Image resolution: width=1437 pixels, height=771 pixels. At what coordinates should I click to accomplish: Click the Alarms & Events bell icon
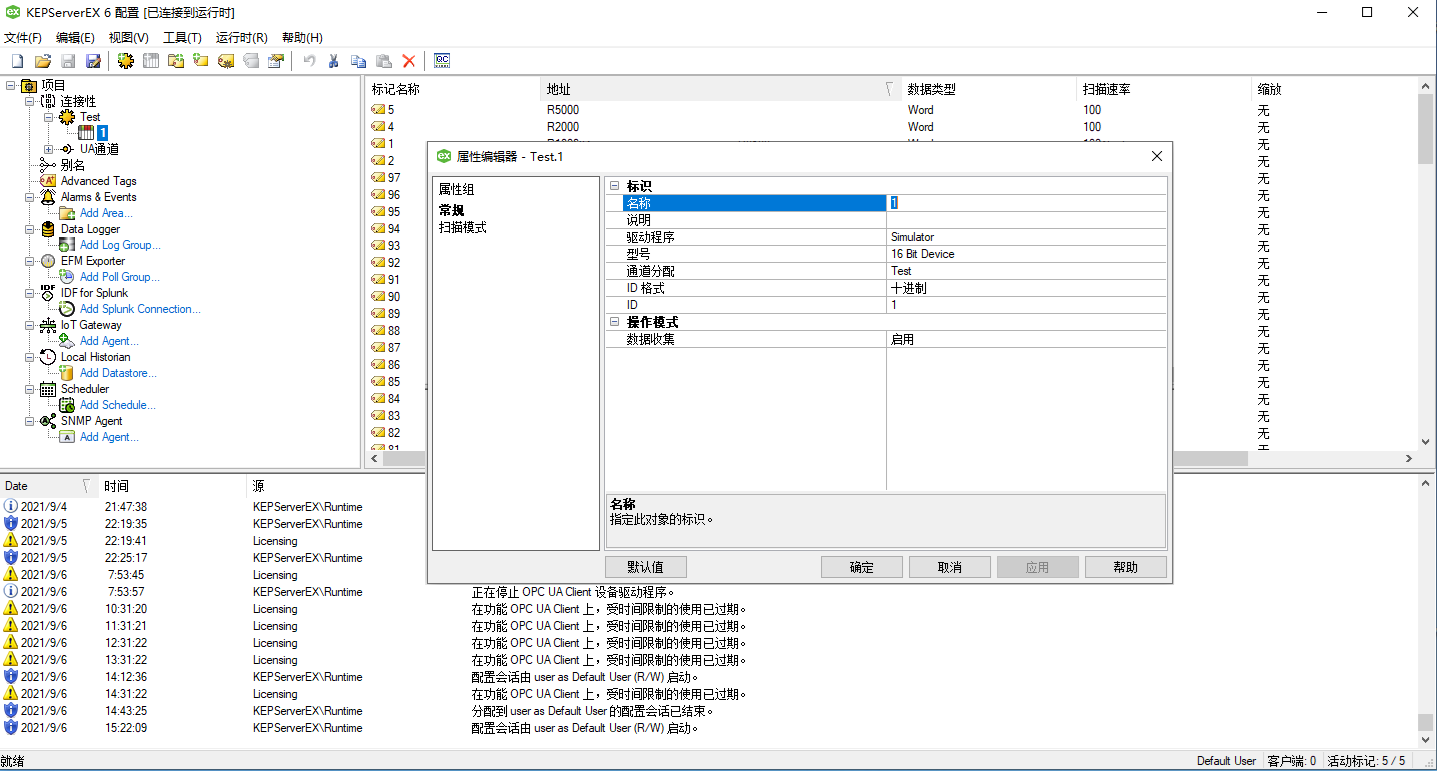point(48,197)
